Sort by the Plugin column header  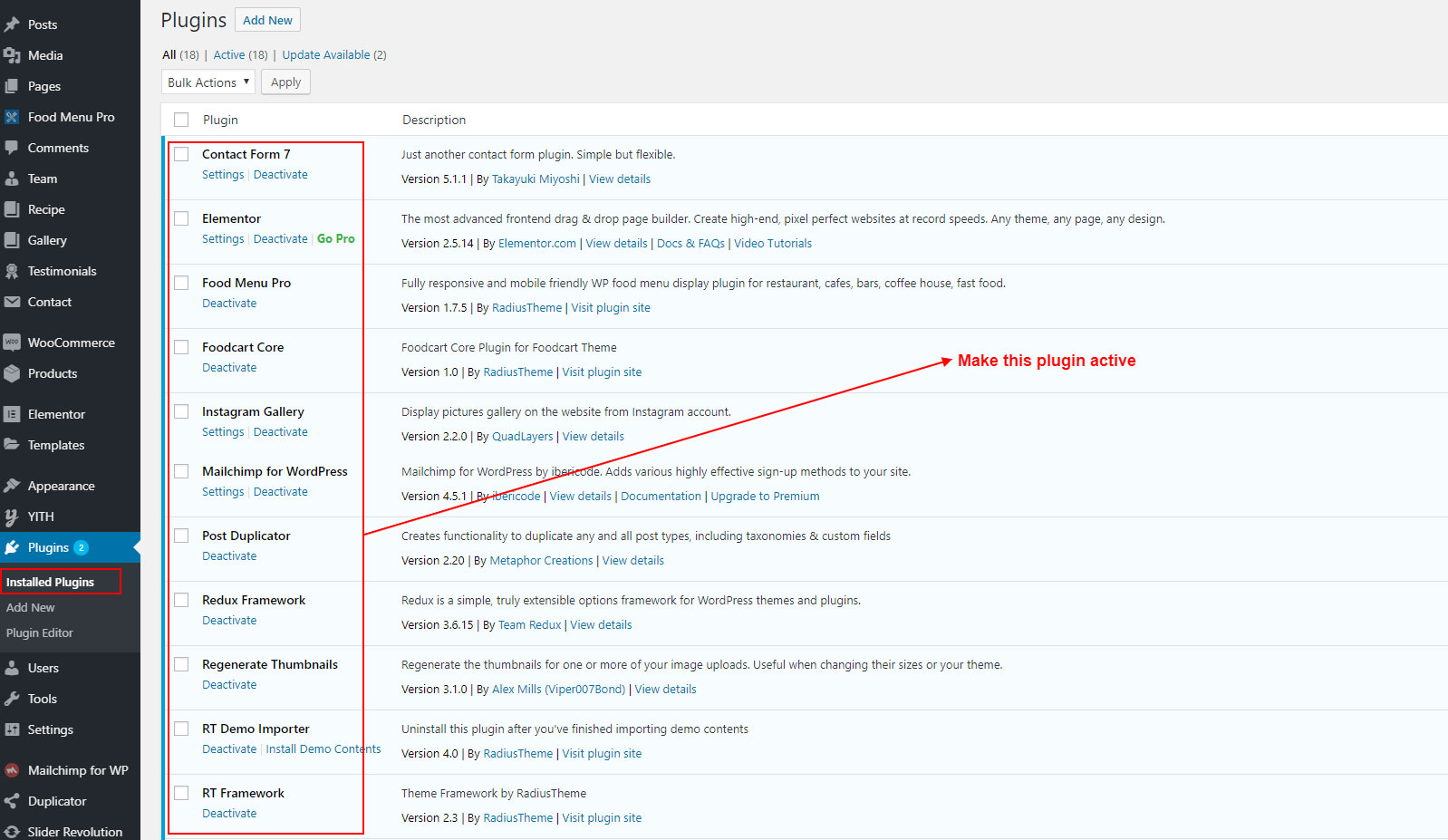[220, 120]
